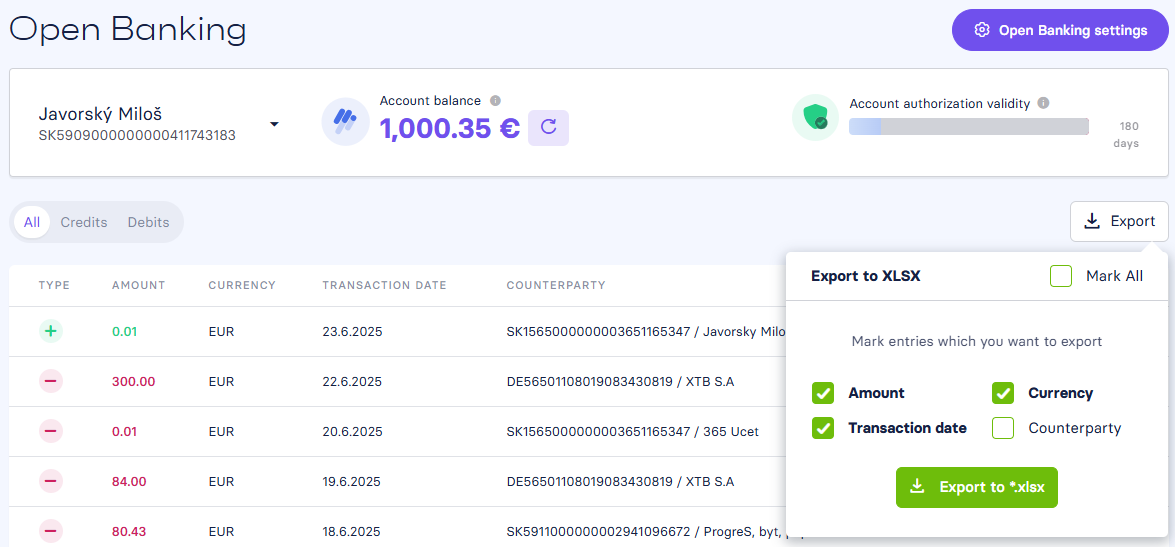
Task: Click the minus icon for 84.00 debit
Action: pos(50,481)
